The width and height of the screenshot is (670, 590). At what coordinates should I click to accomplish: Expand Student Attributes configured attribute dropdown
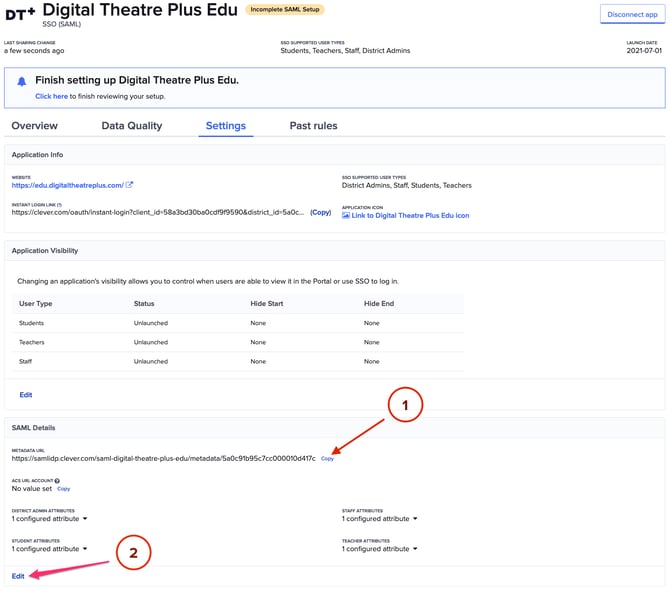(x=49, y=549)
